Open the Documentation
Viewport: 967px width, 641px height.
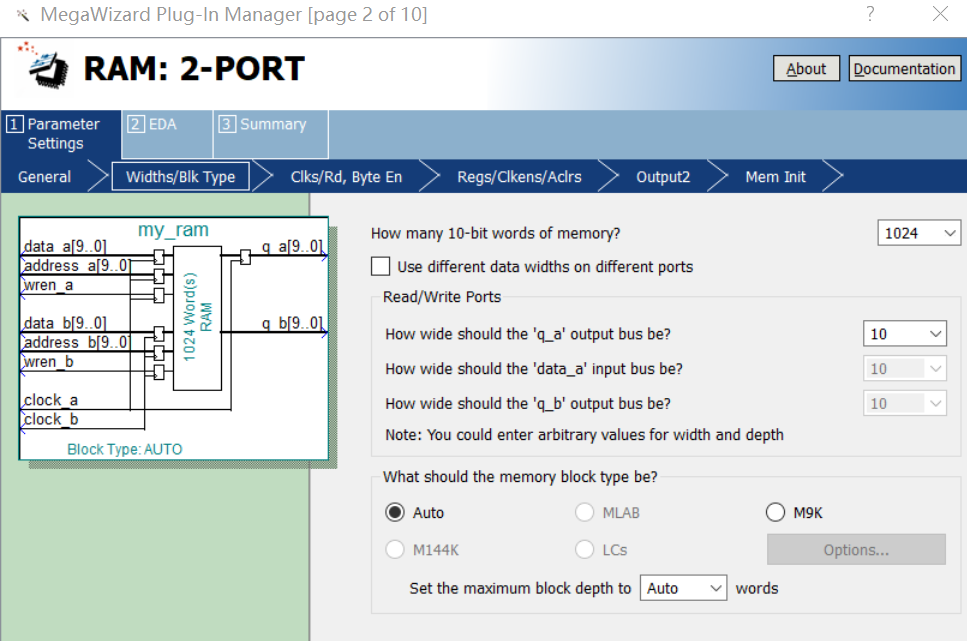click(904, 68)
